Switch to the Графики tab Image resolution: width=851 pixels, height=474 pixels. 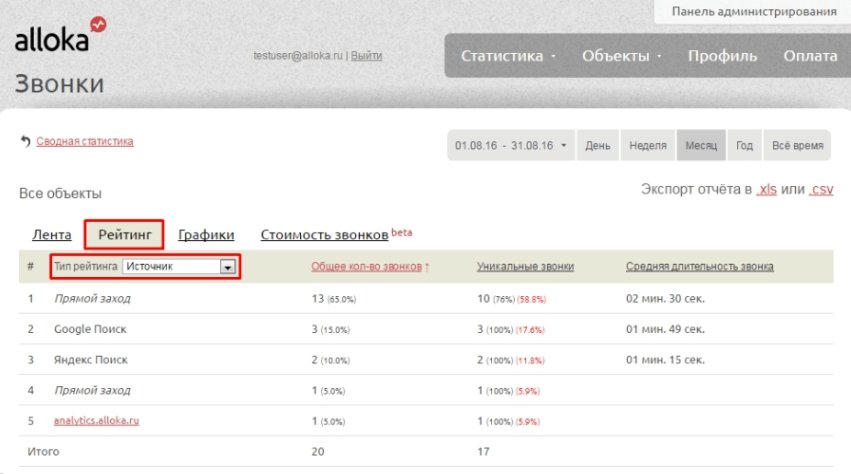pyautogui.click(x=206, y=235)
